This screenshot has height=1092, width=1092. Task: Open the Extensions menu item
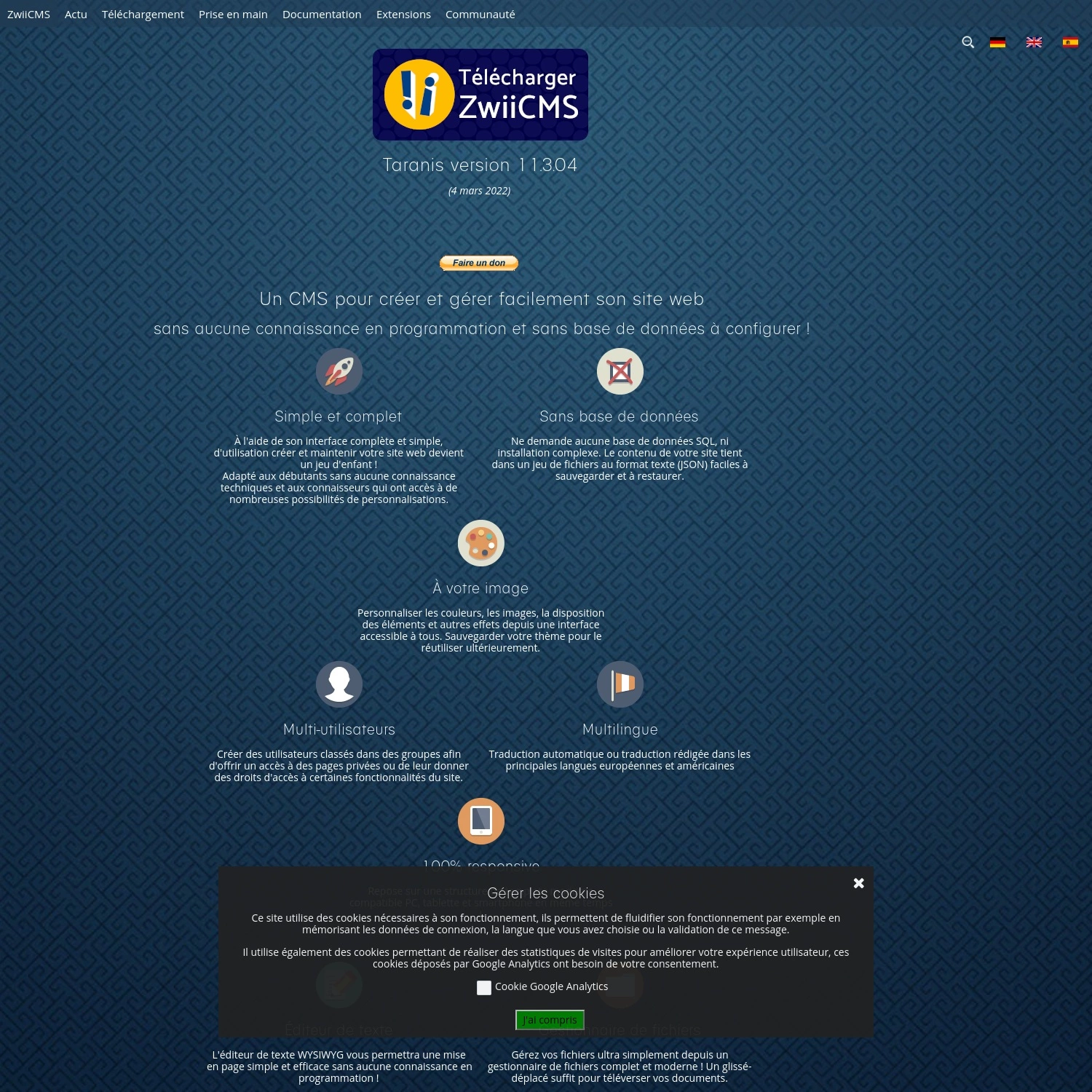pos(403,14)
